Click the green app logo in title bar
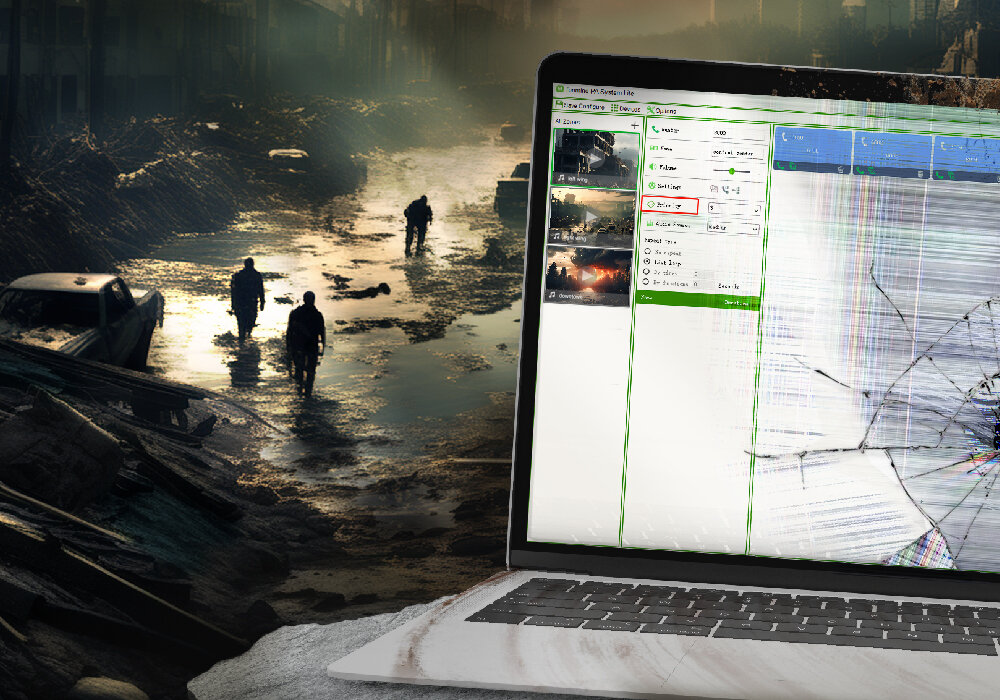1000x700 pixels. [559, 89]
